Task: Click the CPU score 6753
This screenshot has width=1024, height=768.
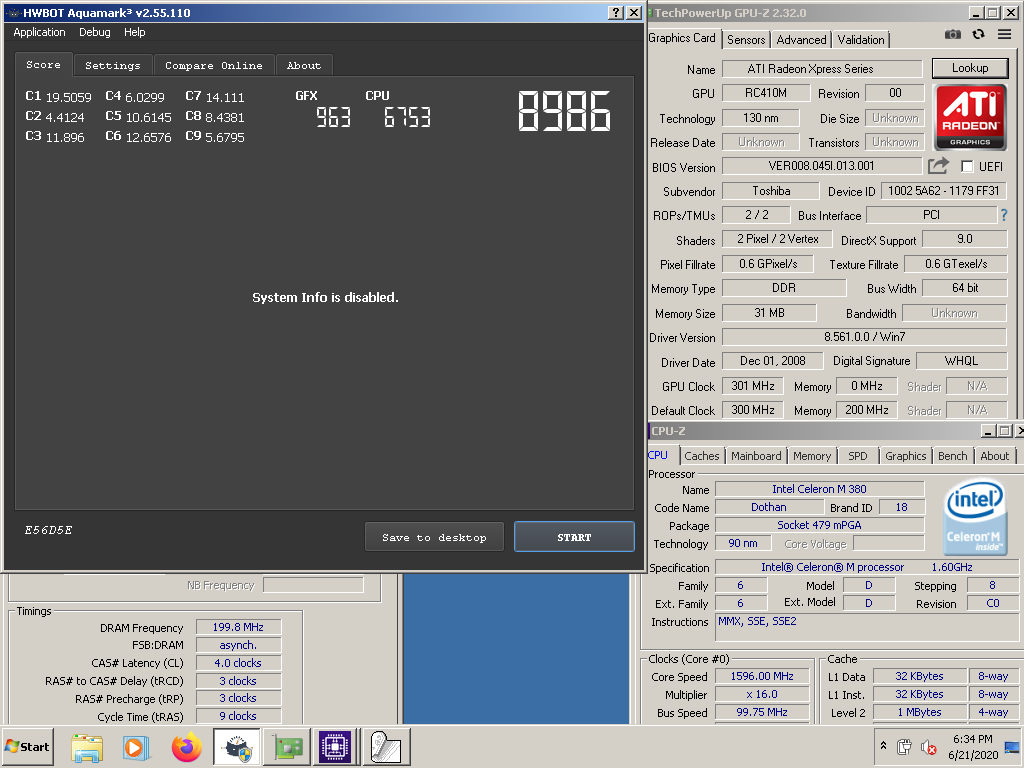Action: point(407,118)
